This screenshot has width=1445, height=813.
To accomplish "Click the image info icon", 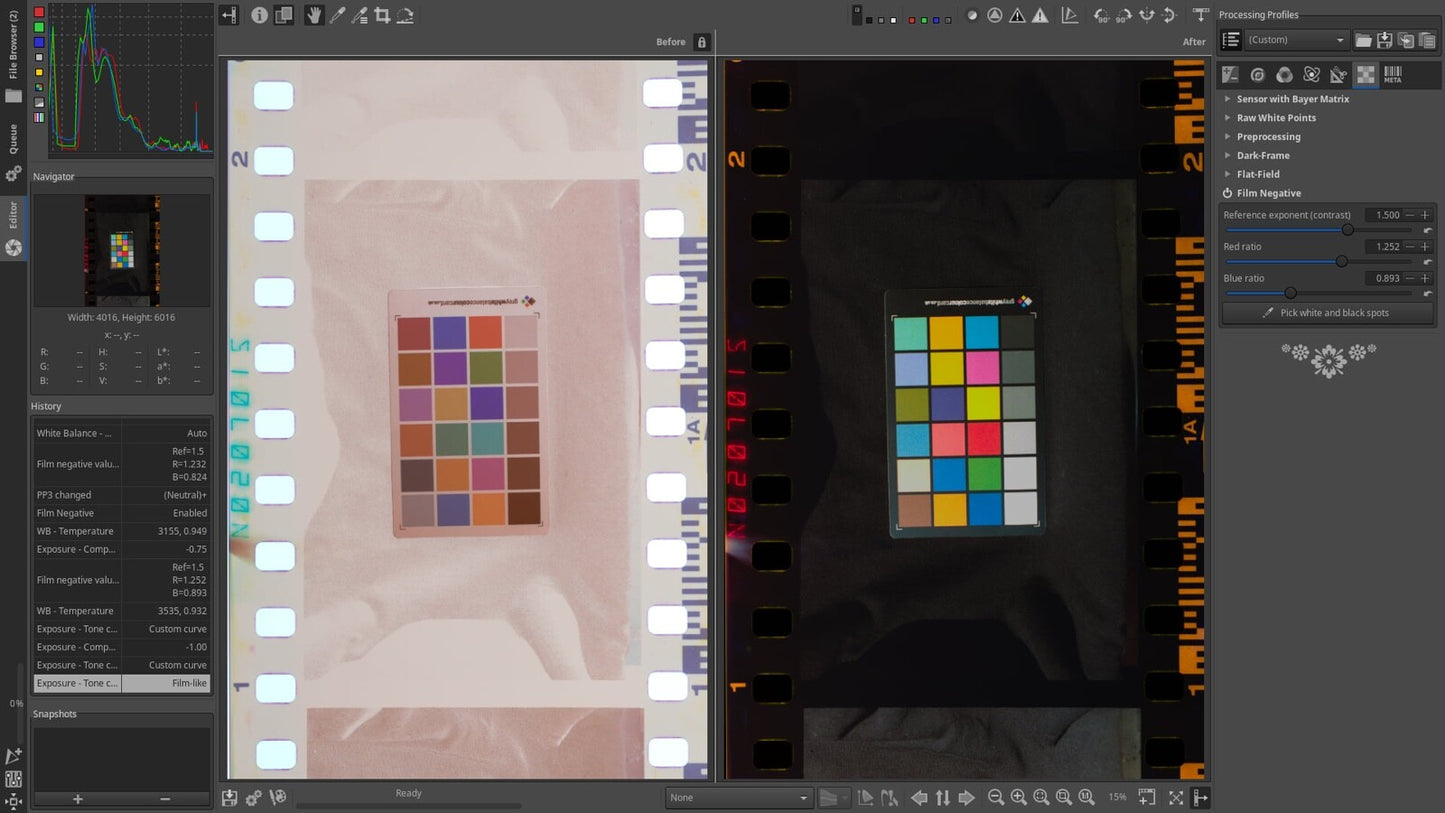I will (260, 15).
